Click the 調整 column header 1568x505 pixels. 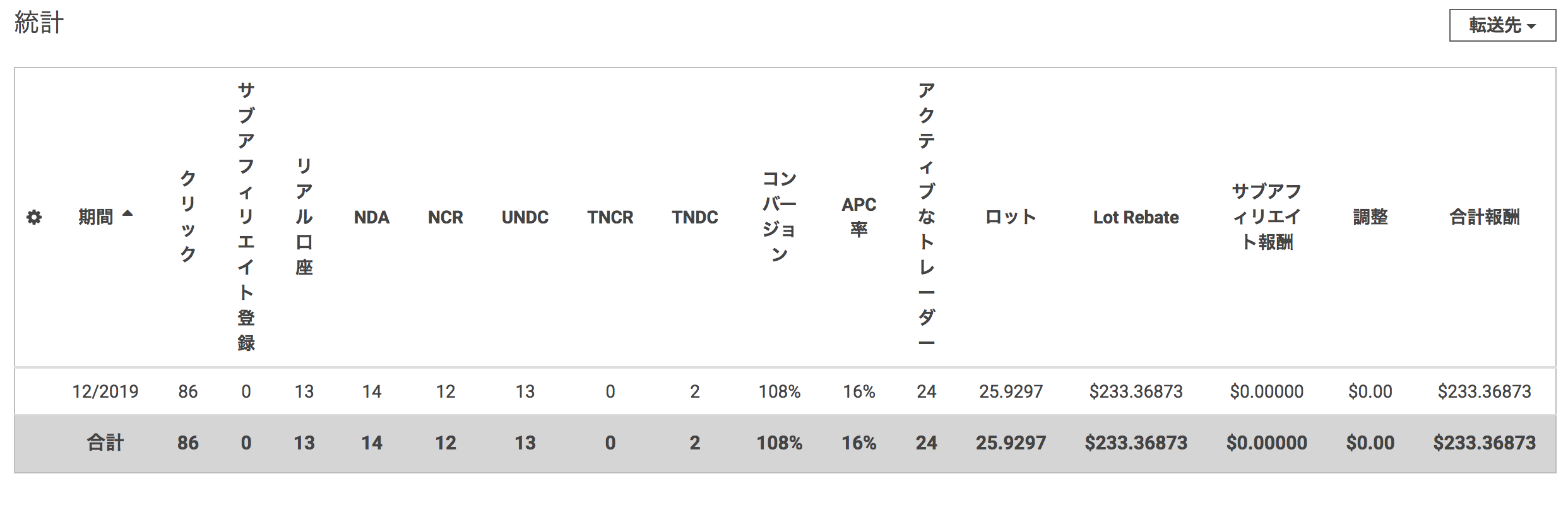[x=1370, y=217]
